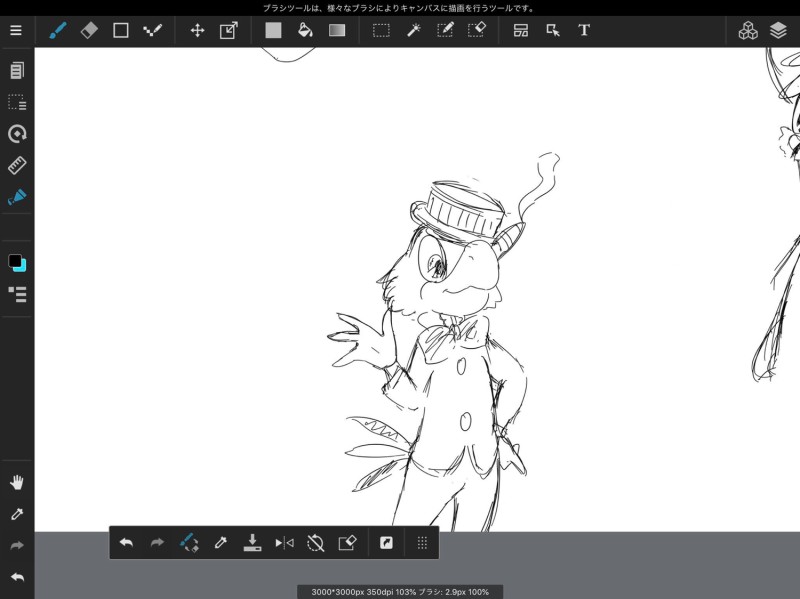Viewport: 800px width, 599px height.
Task: Click the brush tool hint text
Action: coord(399,8)
